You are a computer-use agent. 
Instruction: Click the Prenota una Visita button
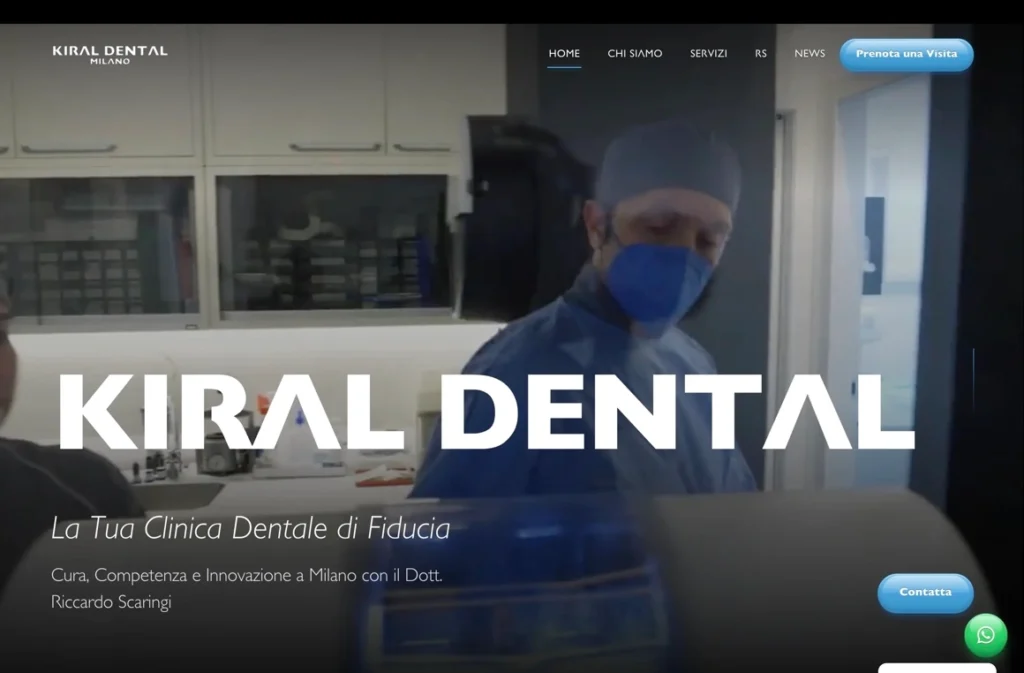906,54
